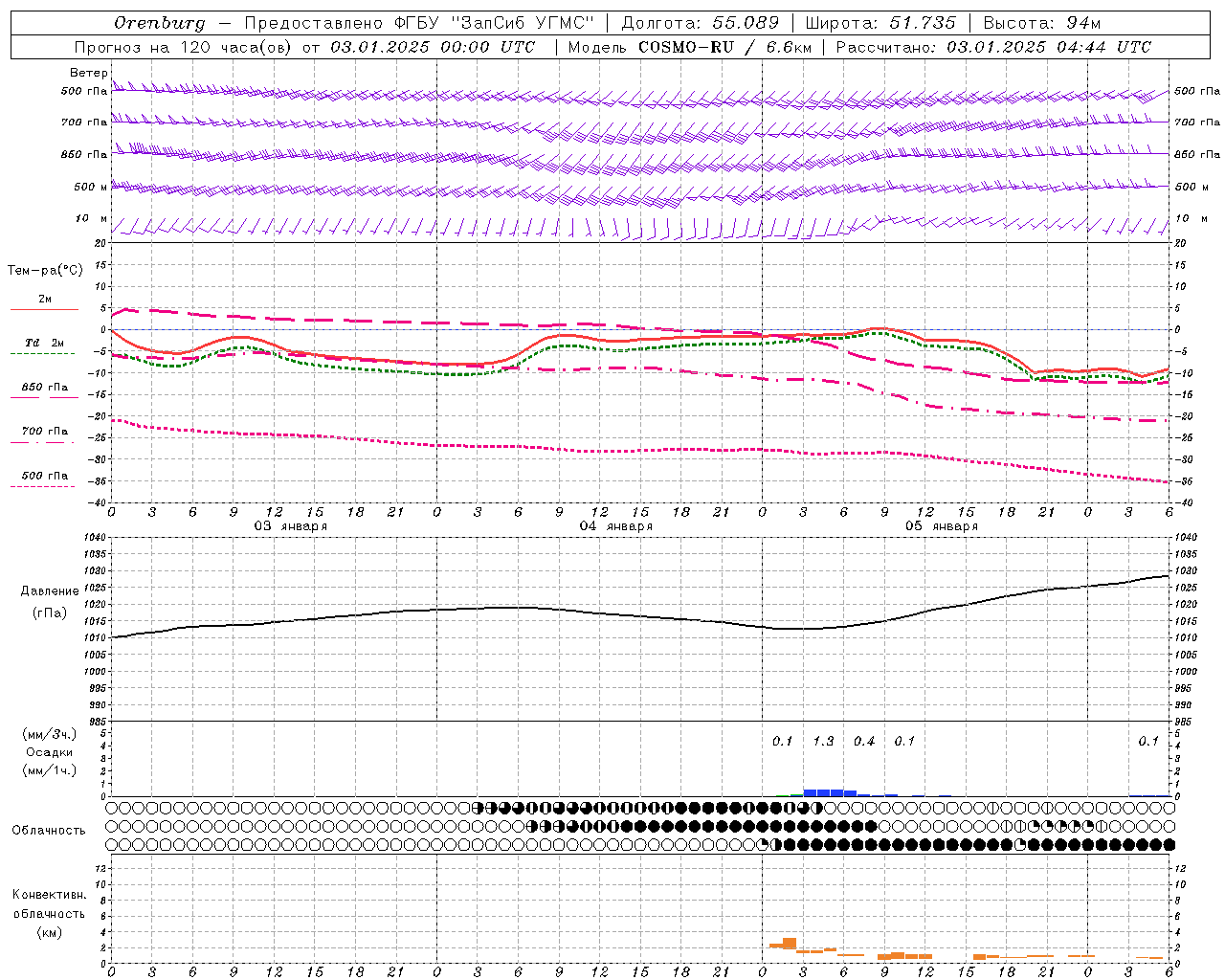Click the Рассчитано: 03.01.2025 04:44 UTC timestamp
The width and height of the screenshot is (1225, 980).
(x=993, y=46)
